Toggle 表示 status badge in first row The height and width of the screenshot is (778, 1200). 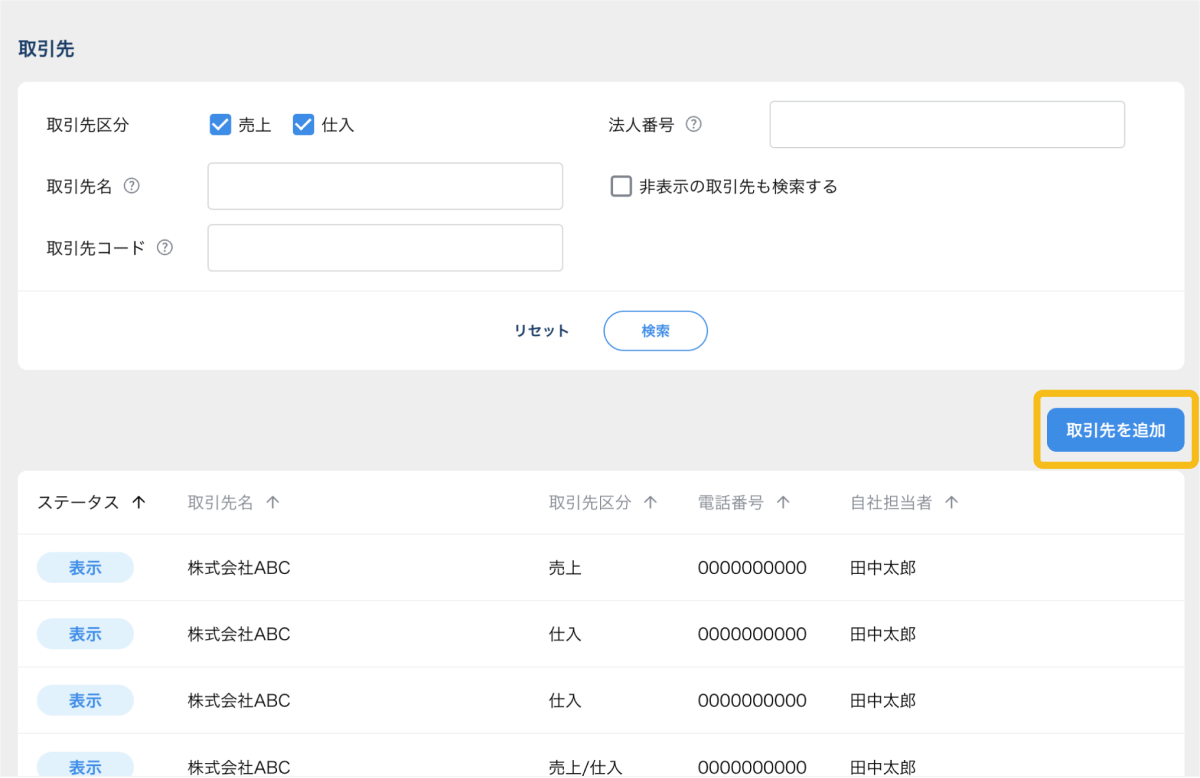85,568
